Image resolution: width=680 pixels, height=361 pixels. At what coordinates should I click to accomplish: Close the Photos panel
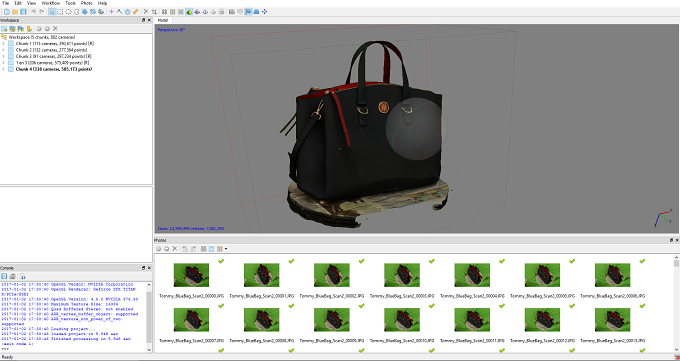[x=677, y=240]
